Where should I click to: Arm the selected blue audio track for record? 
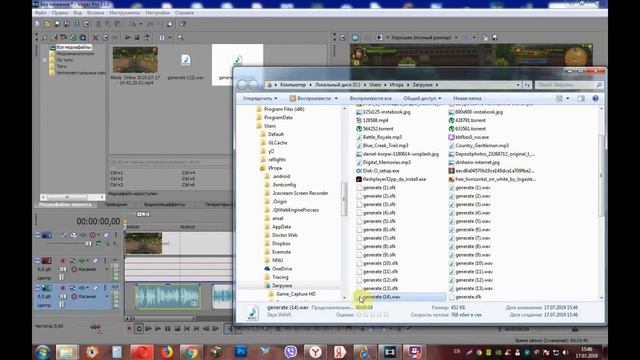pyautogui.click(x=63, y=288)
